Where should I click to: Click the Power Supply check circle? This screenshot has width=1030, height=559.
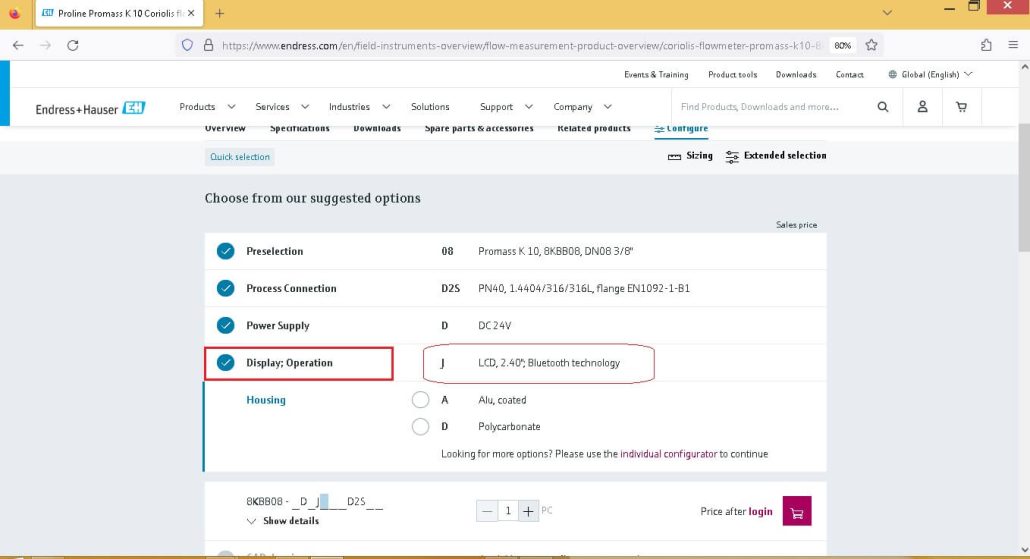click(225, 325)
